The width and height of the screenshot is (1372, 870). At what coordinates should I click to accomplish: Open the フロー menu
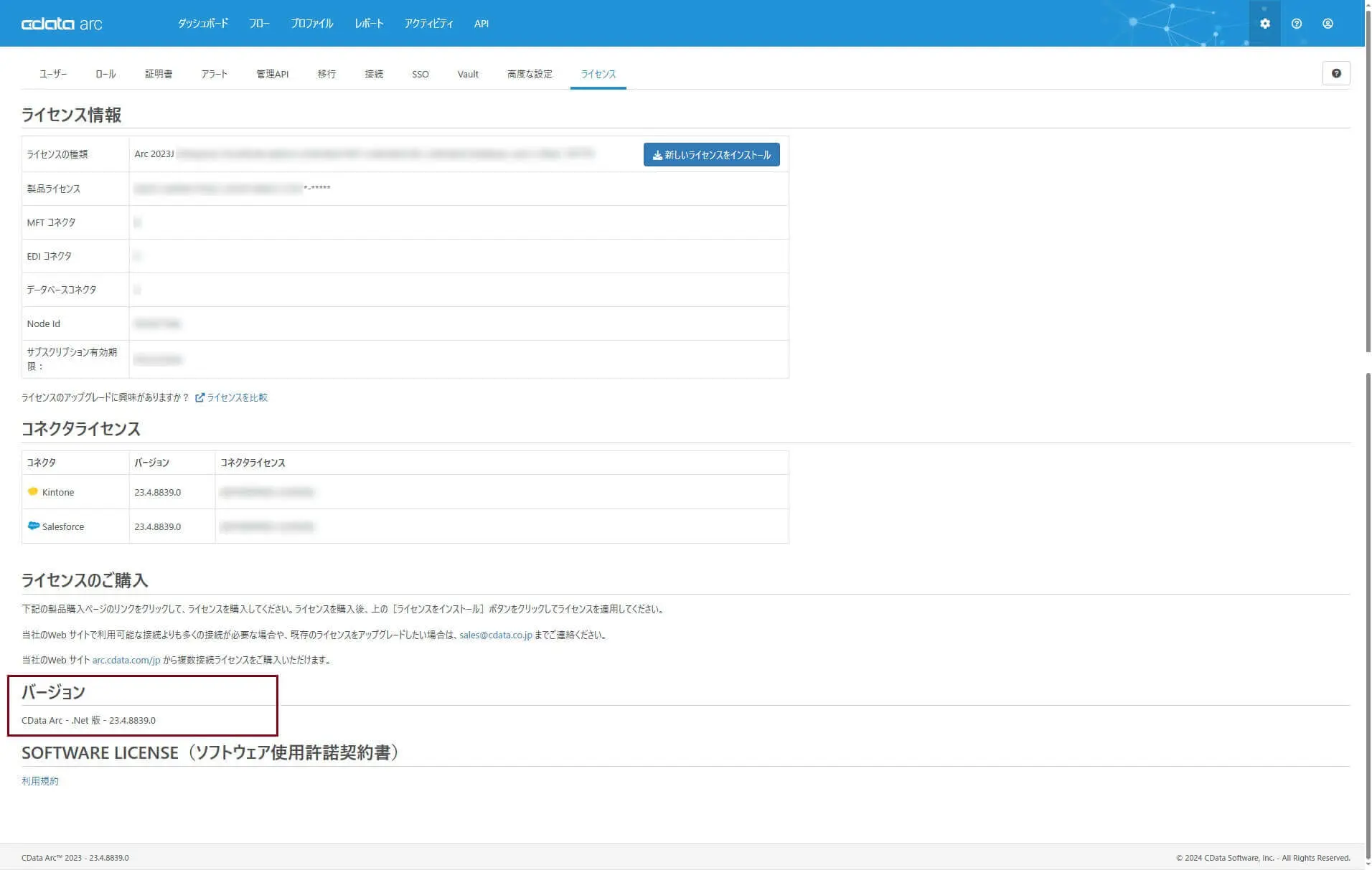259,24
